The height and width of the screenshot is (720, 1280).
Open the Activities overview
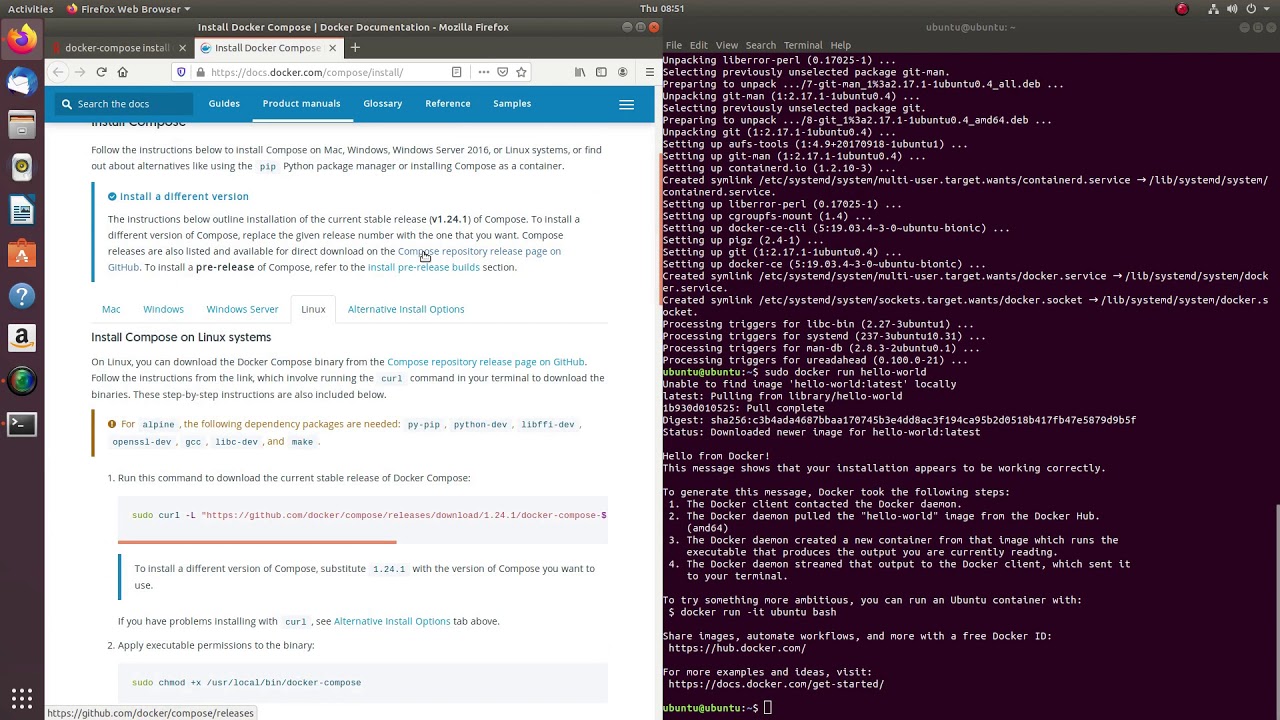(x=31, y=9)
